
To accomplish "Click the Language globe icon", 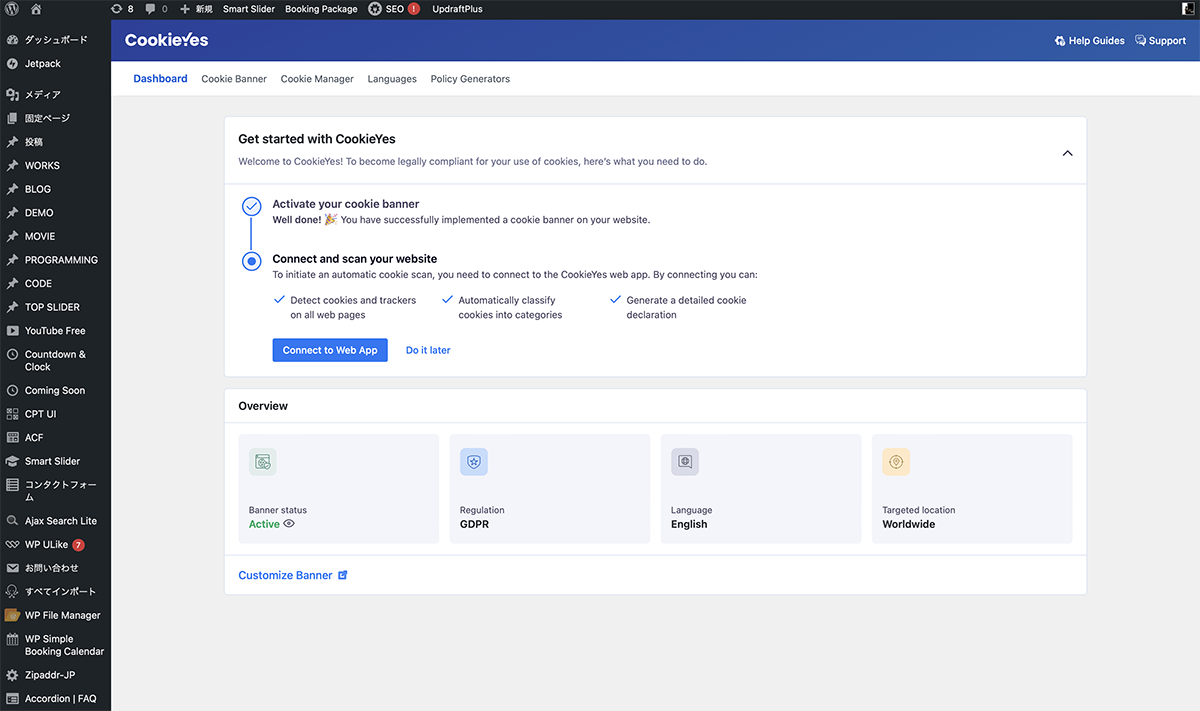I will (684, 462).
